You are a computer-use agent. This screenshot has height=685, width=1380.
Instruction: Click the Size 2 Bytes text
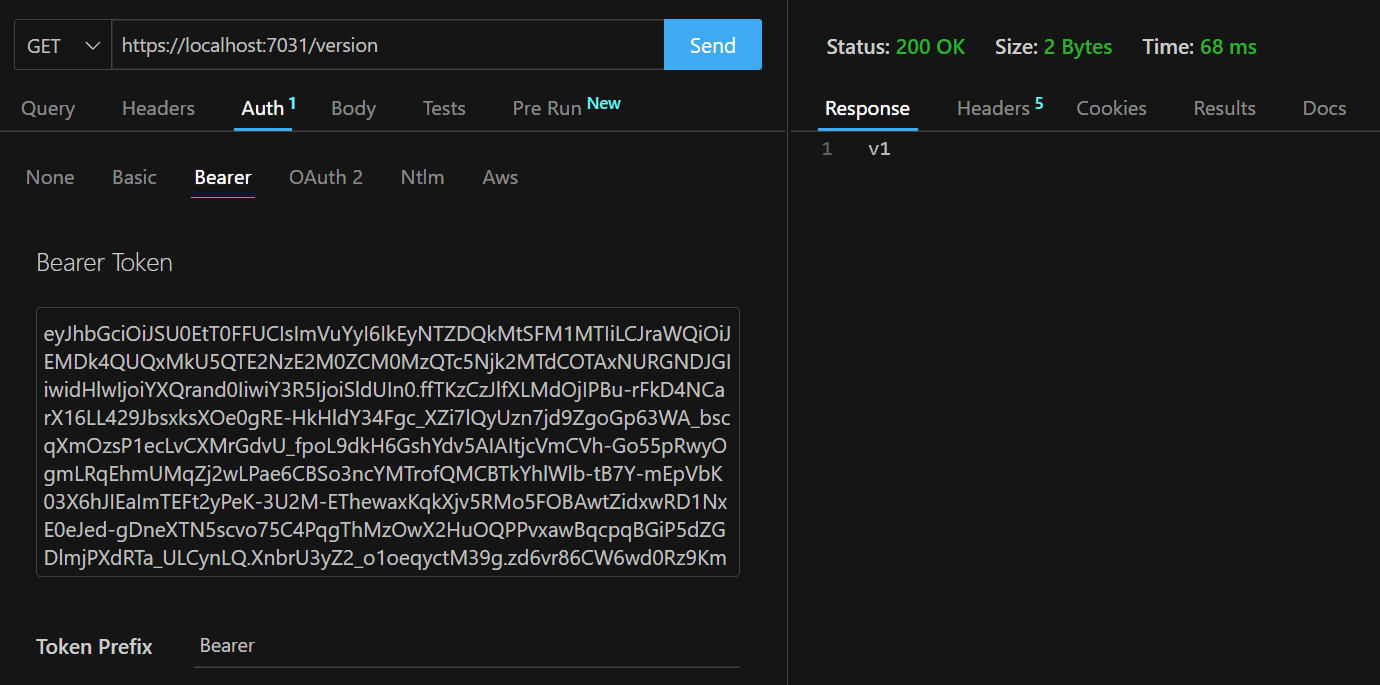tap(1053, 47)
